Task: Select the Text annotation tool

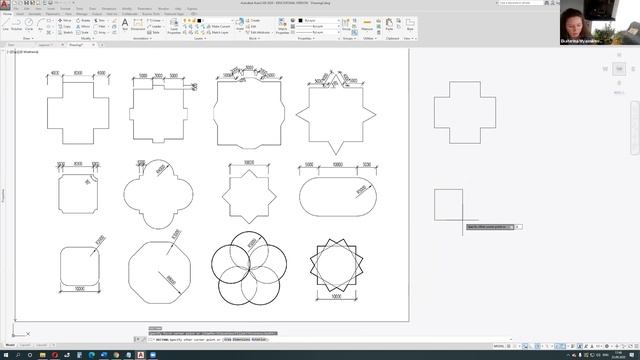Action: [125, 24]
